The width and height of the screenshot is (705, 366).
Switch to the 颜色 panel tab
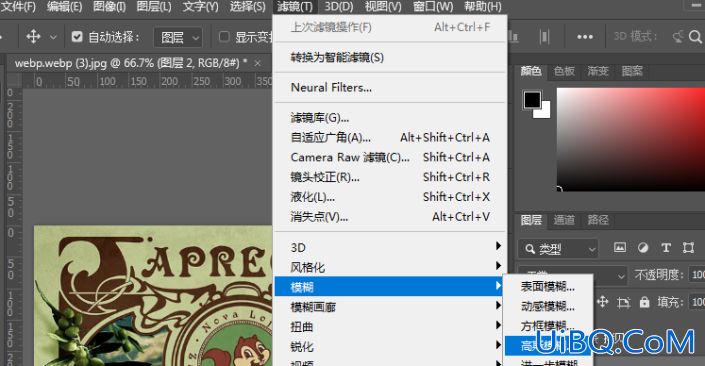click(531, 71)
